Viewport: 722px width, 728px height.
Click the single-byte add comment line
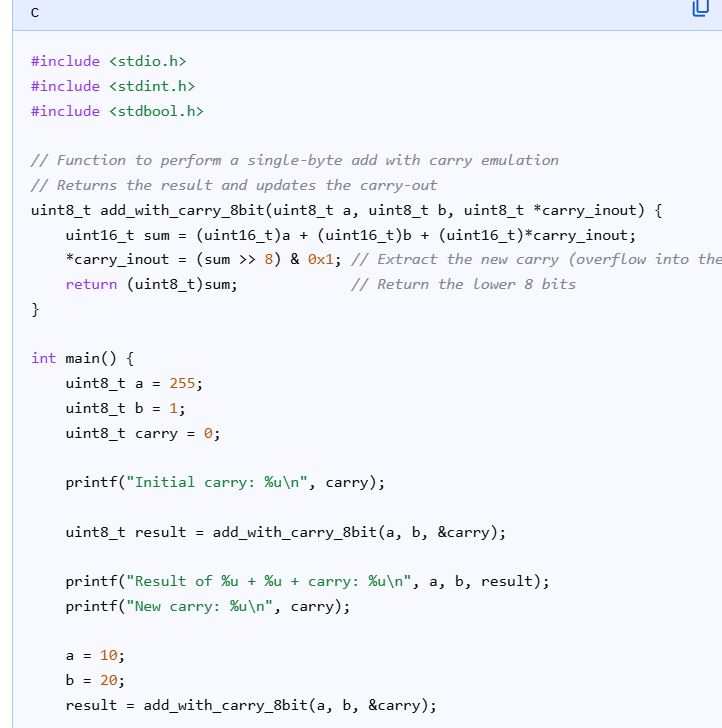tap(294, 160)
